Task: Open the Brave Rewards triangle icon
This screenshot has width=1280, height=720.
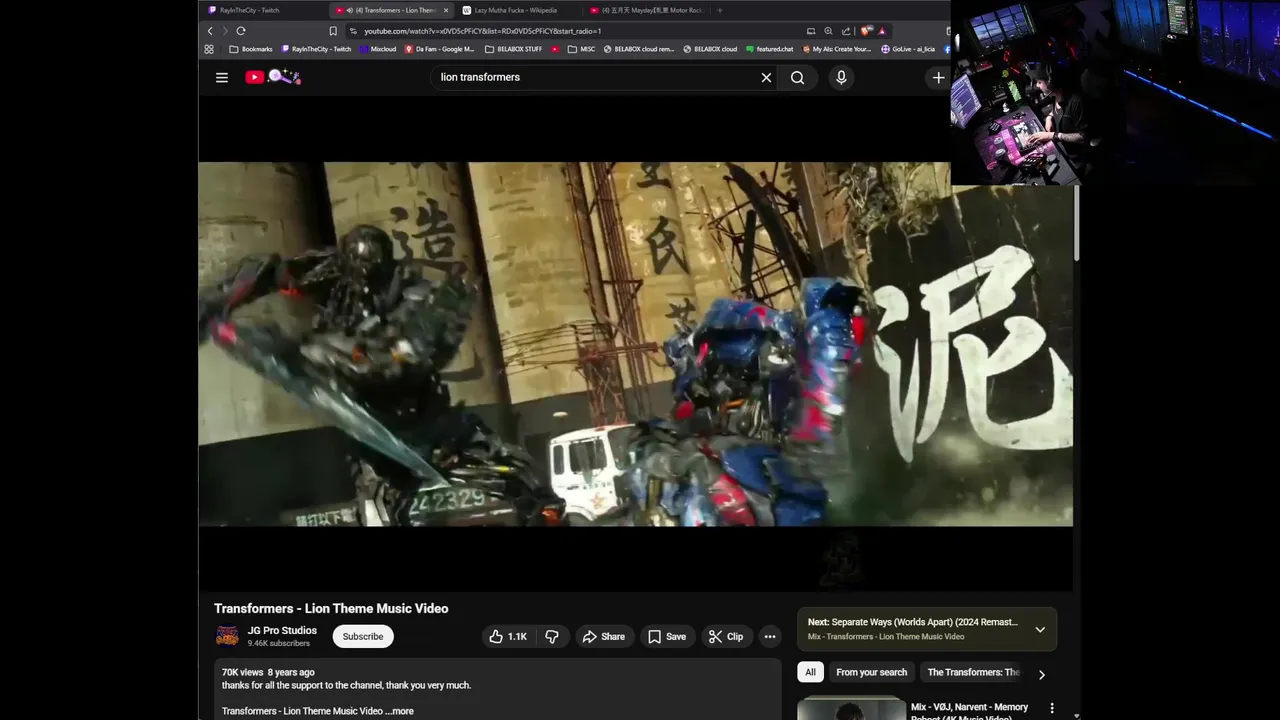Action: coord(881,31)
